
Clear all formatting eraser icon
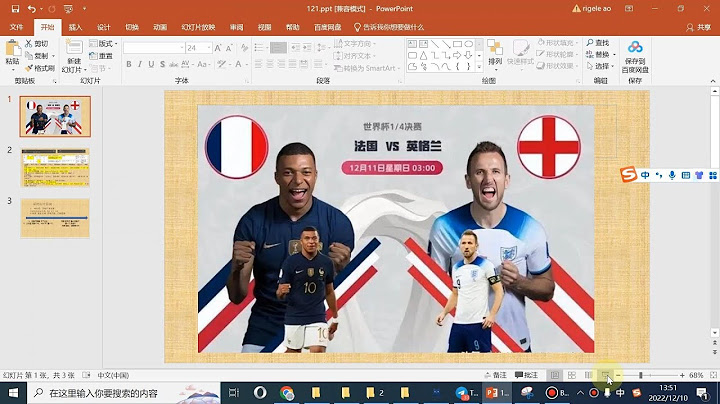point(244,48)
